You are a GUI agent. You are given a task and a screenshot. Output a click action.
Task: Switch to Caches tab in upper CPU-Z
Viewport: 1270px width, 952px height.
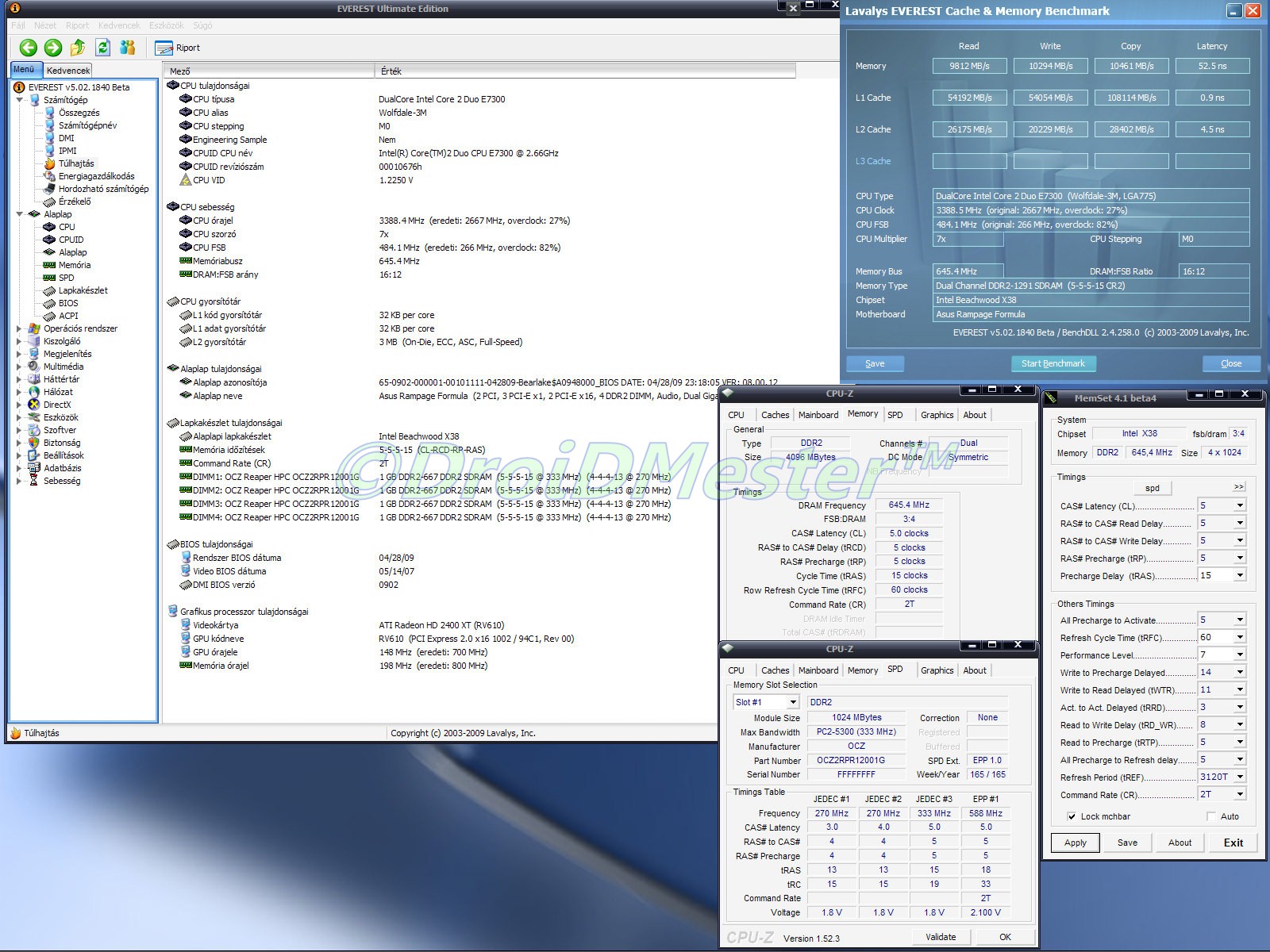coord(775,415)
